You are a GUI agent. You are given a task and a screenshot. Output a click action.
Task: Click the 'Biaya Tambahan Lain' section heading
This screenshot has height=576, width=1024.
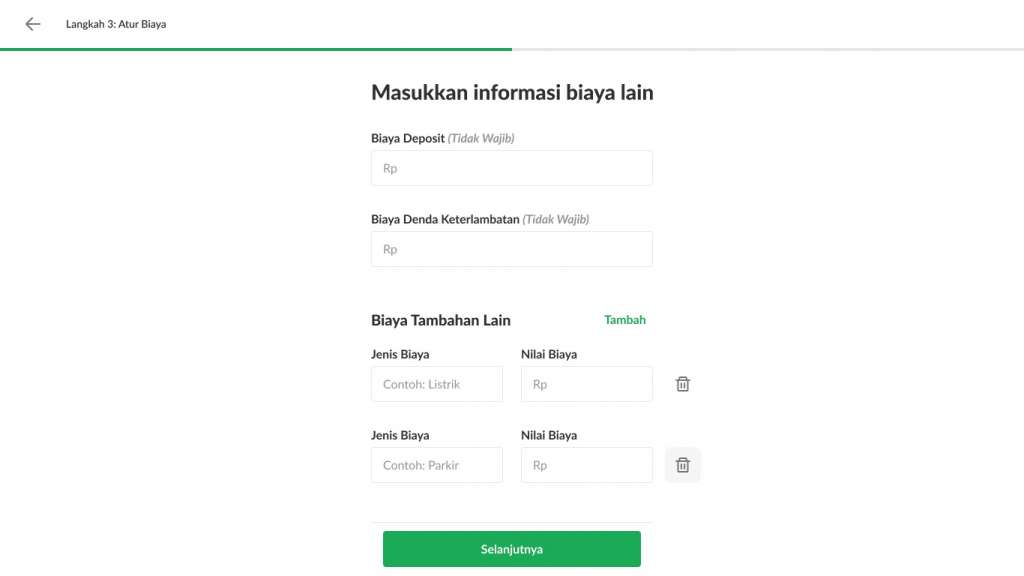[441, 320]
